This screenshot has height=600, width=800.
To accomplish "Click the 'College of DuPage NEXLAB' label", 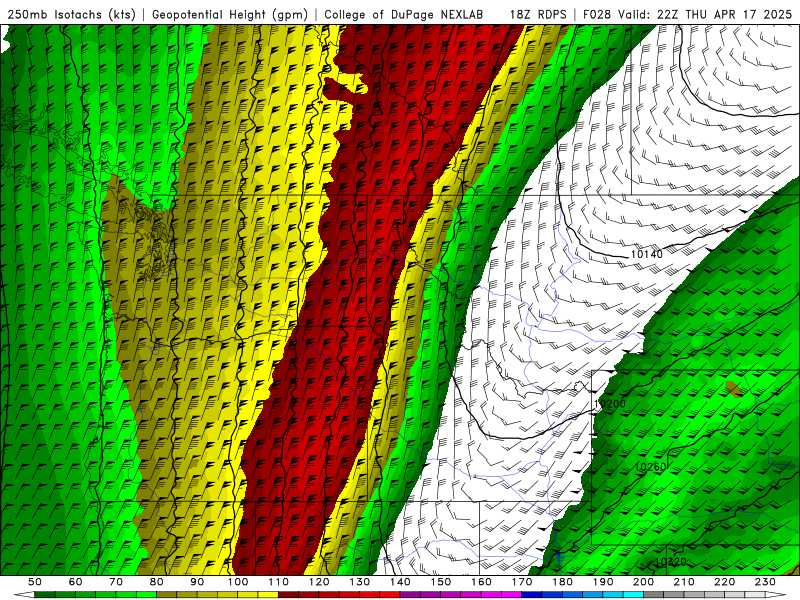I will pyautogui.click(x=404, y=15).
